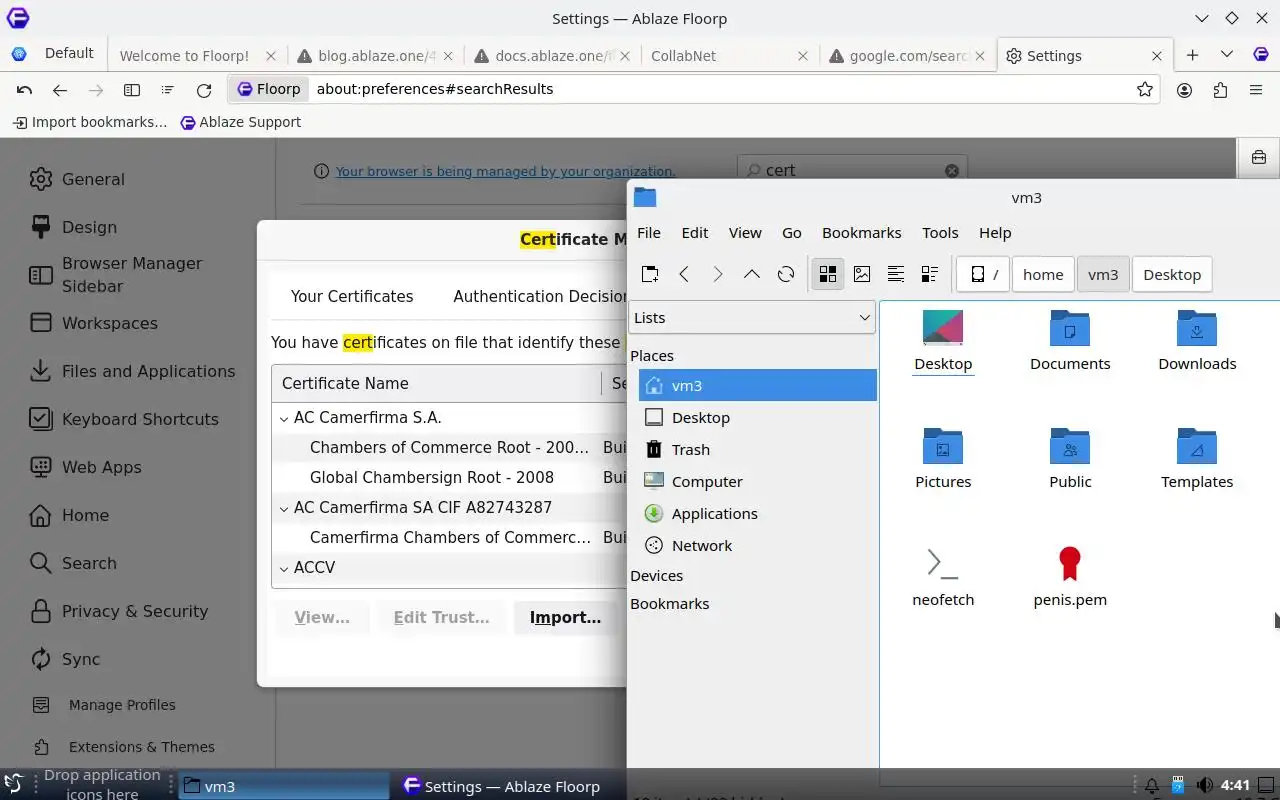Click the volume icon in system tray
Viewport: 1280px width, 800px height.
coord(1205,786)
